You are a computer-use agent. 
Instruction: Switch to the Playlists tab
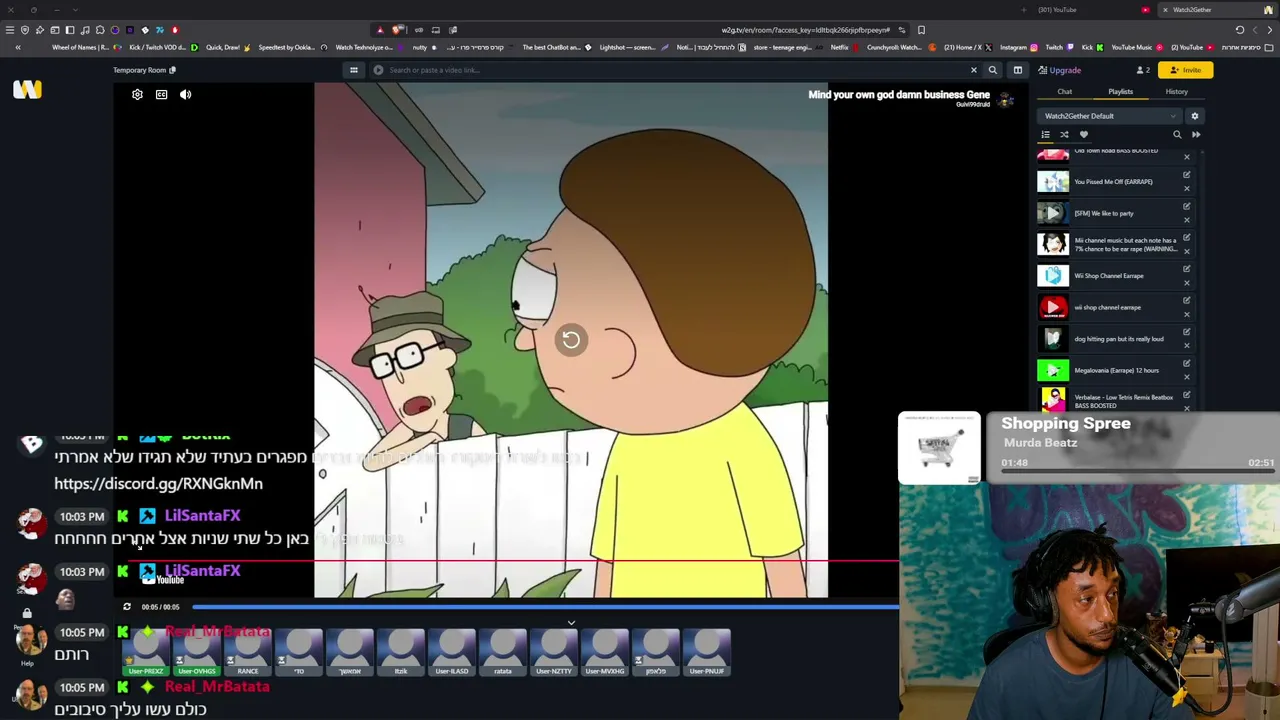[1120, 92]
